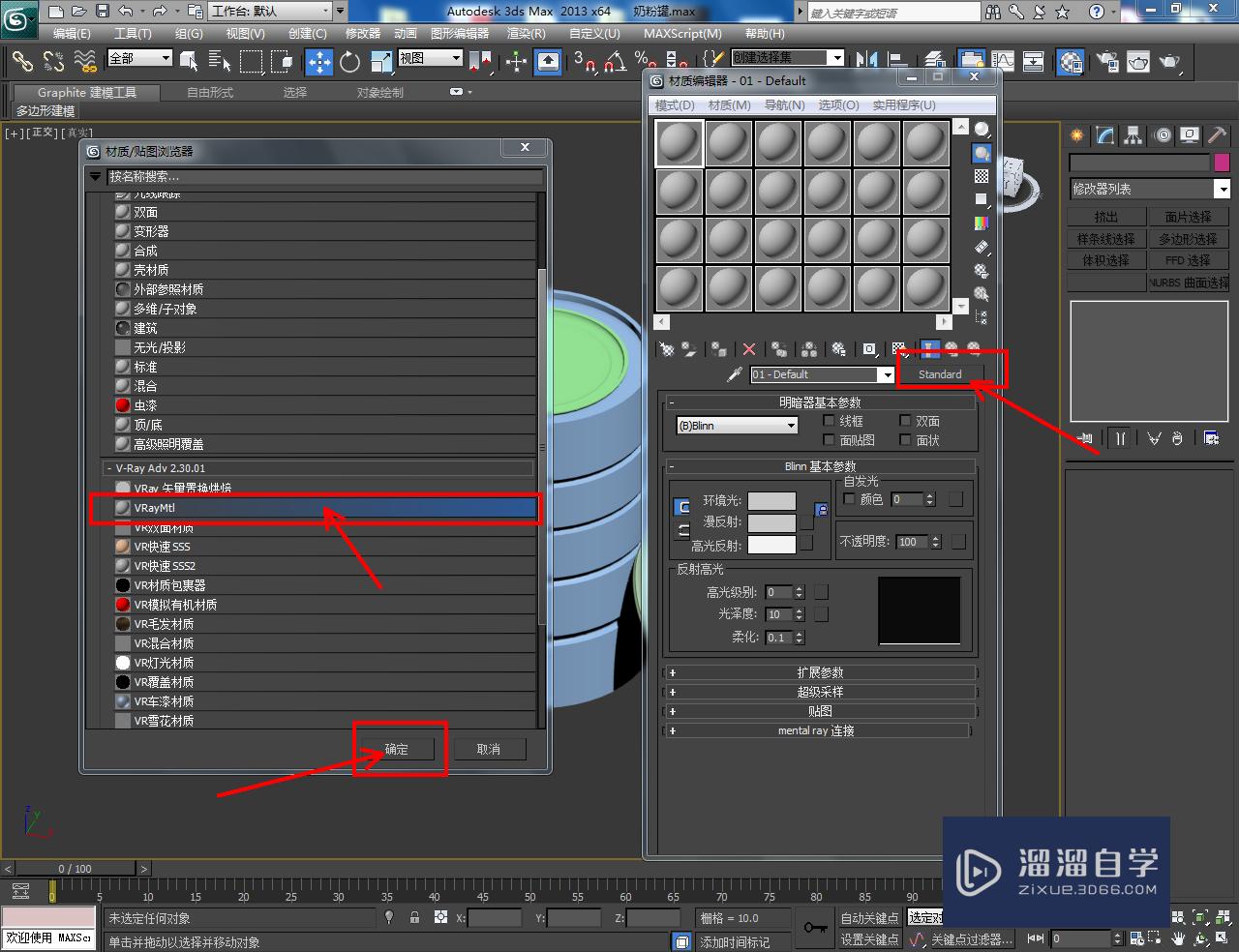Open the 修改器 main menu
The width and height of the screenshot is (1239, 952).
[x=363, y=33]
